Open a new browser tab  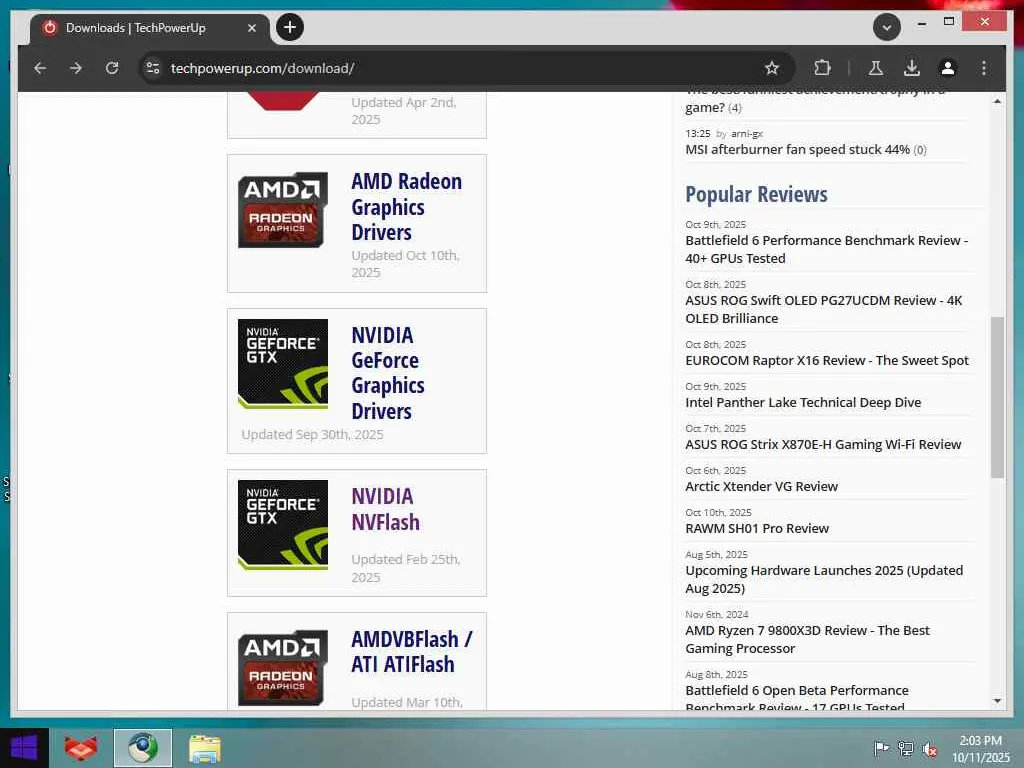[x=290, y=27]
